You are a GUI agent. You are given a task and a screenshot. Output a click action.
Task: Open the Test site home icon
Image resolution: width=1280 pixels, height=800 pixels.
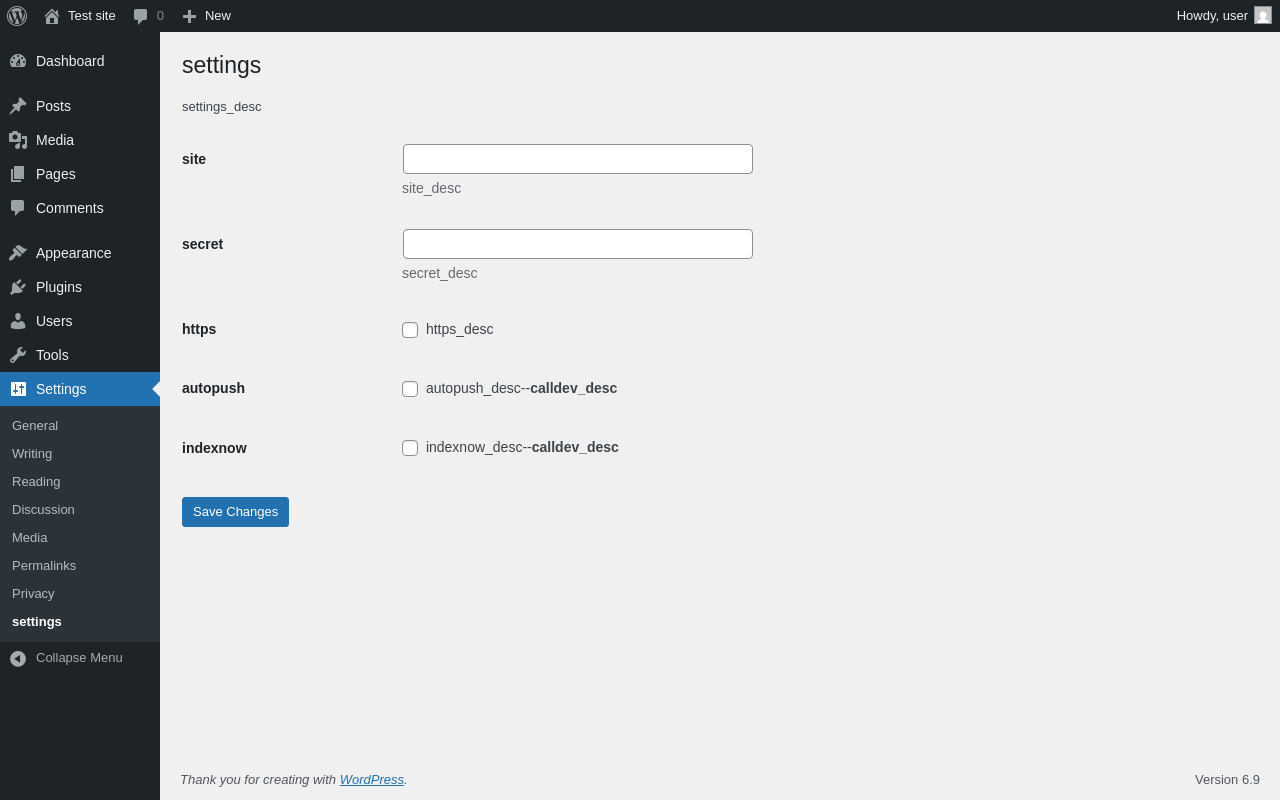pyautogui.click(x=52, y=16)
